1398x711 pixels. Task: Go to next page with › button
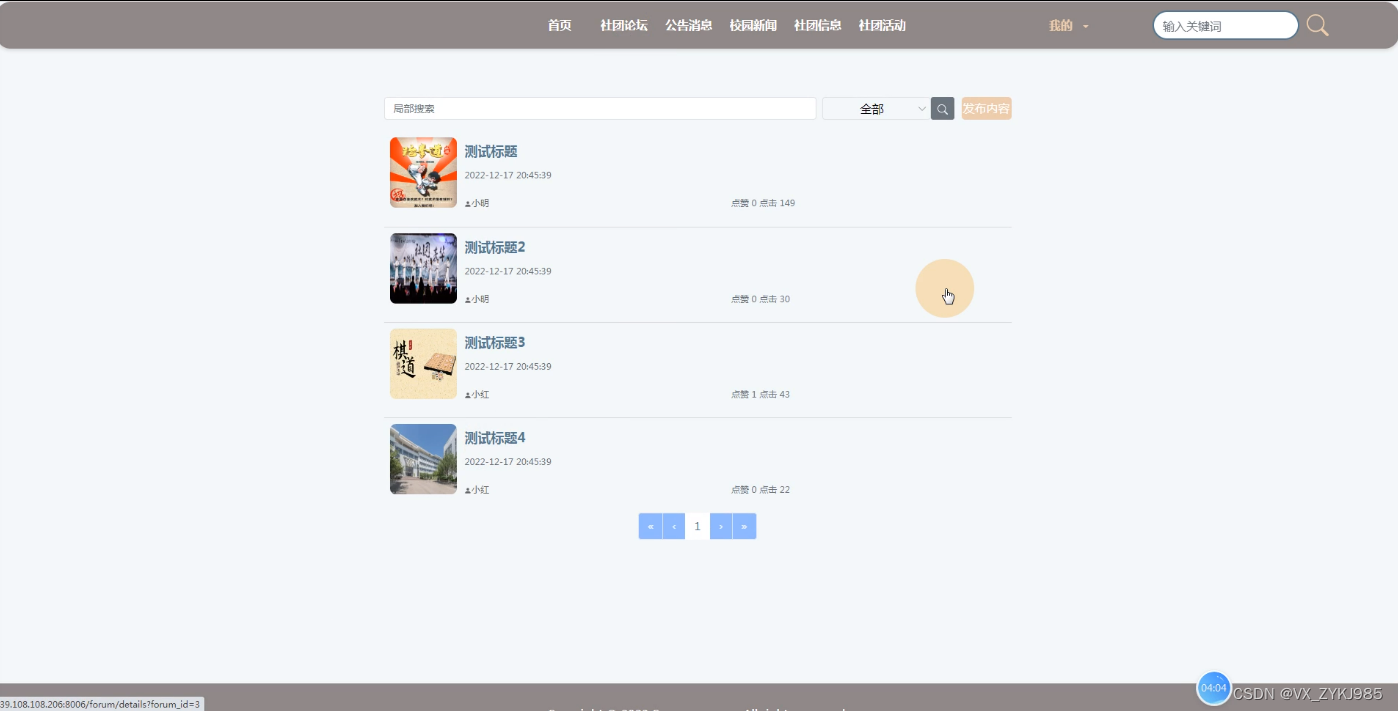click(721, 526)
